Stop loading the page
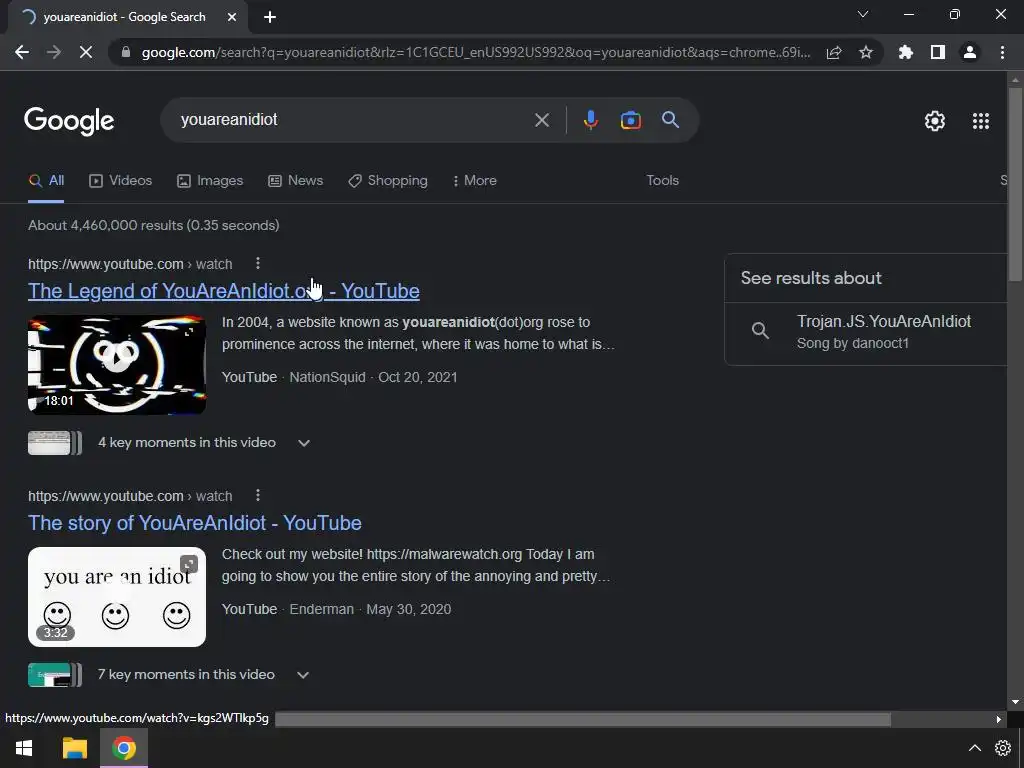Viewport: 1024px width, 768px height. click(x=86, y=52)
